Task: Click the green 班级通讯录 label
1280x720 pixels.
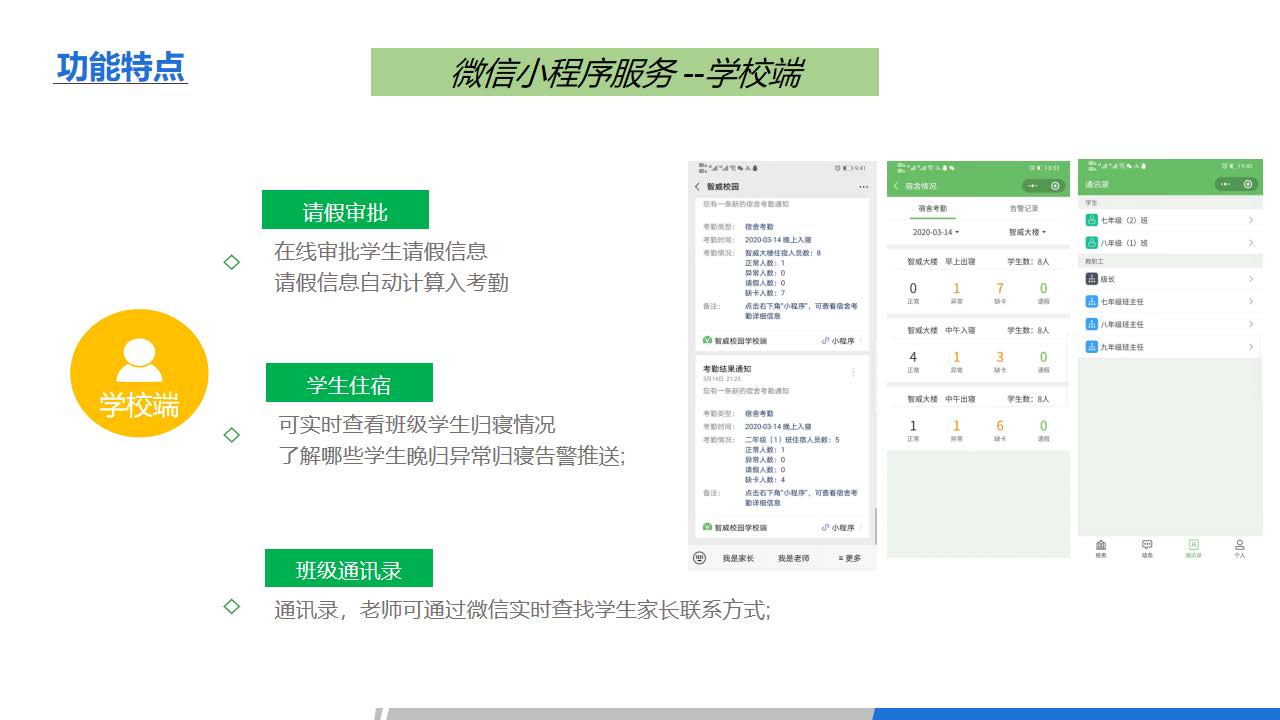Action: (349, 568)
